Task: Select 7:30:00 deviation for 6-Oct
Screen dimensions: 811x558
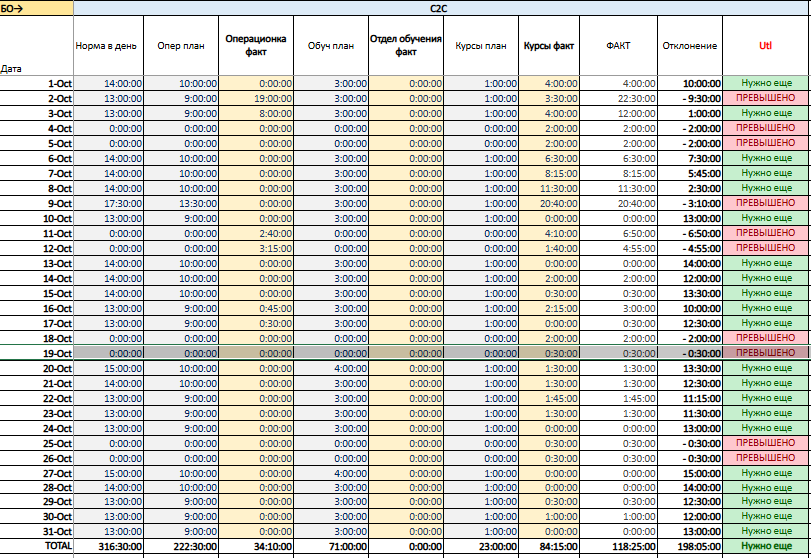Action: (690, 158)
